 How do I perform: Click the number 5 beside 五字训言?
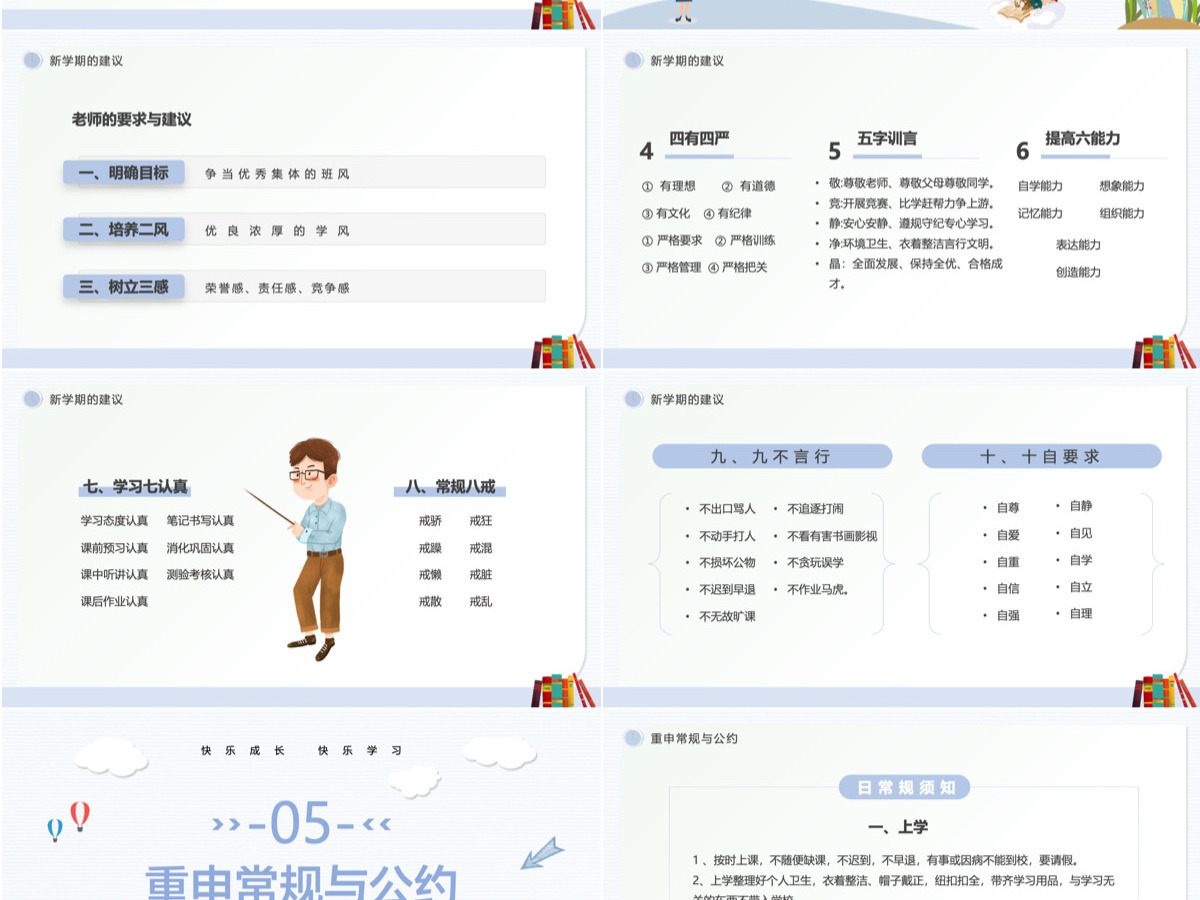[x=835, y=151]
